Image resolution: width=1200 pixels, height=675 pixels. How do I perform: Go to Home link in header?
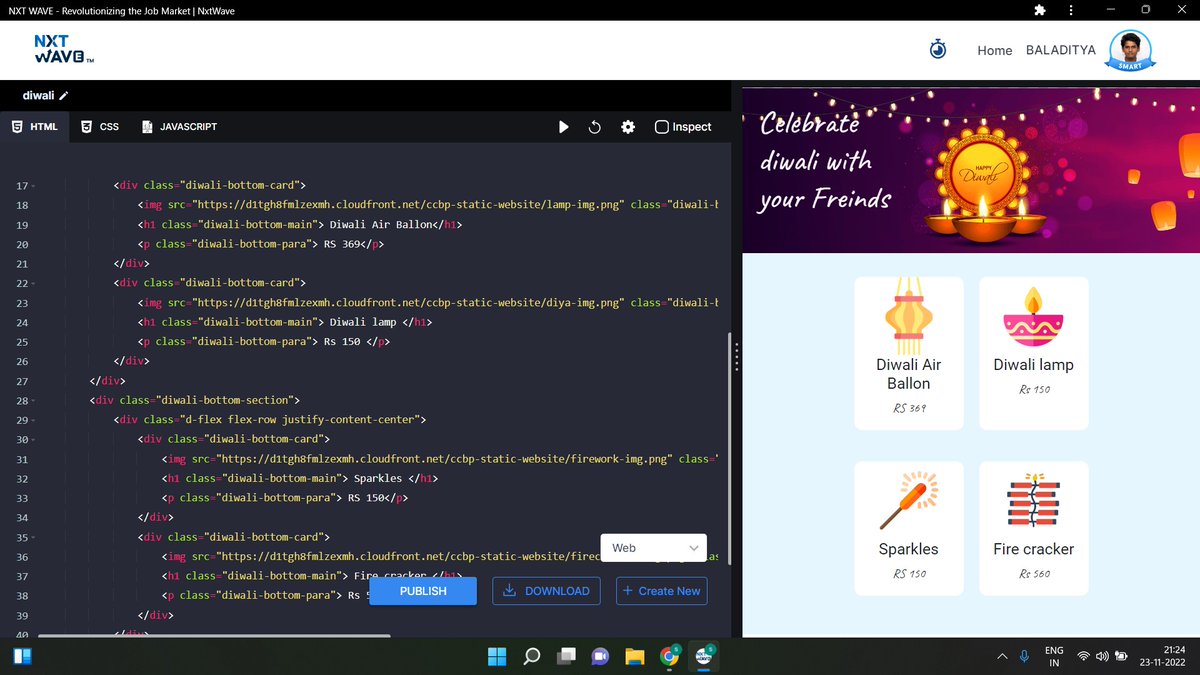995,50
